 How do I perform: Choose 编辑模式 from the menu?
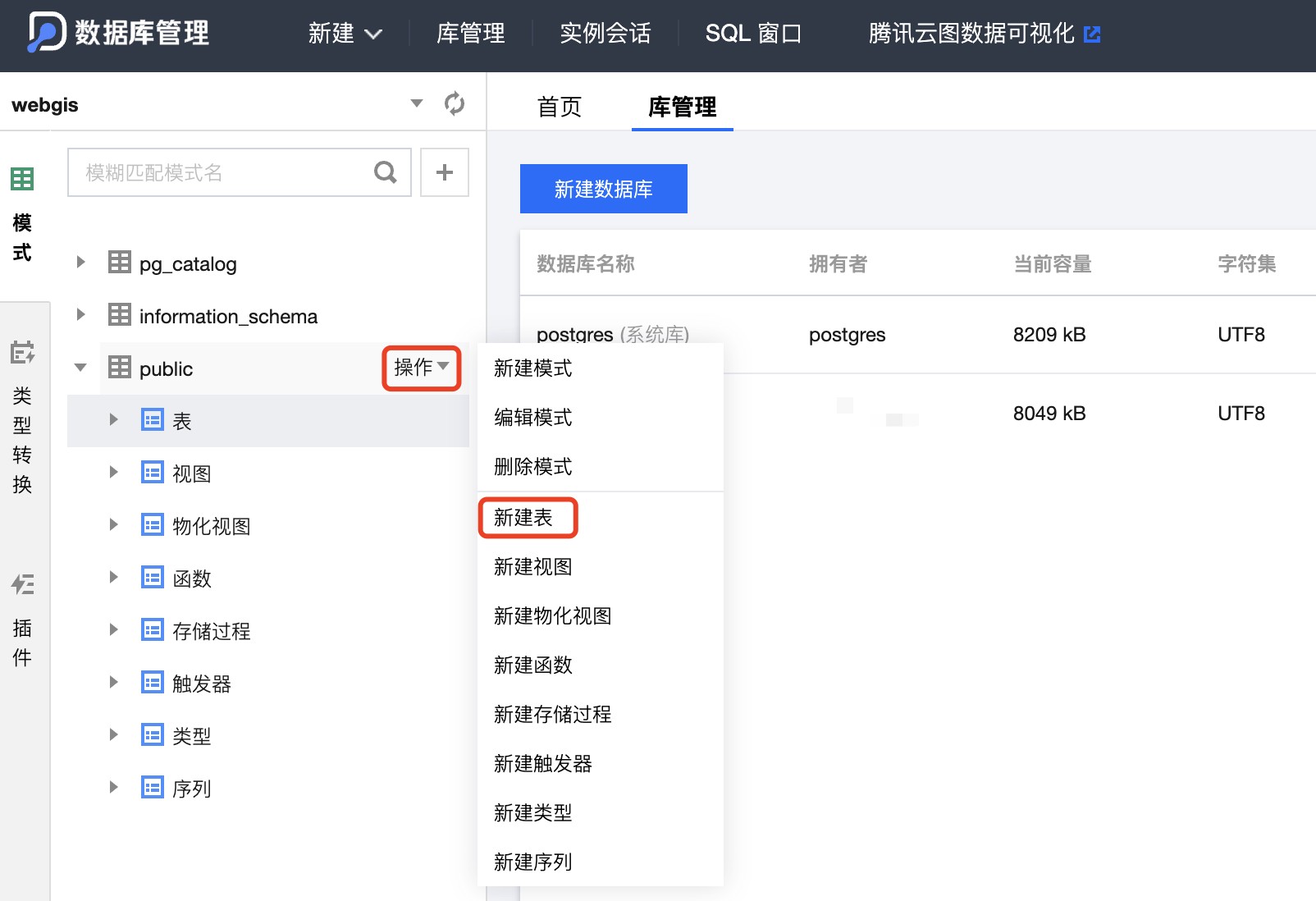[x=601, y=418]
